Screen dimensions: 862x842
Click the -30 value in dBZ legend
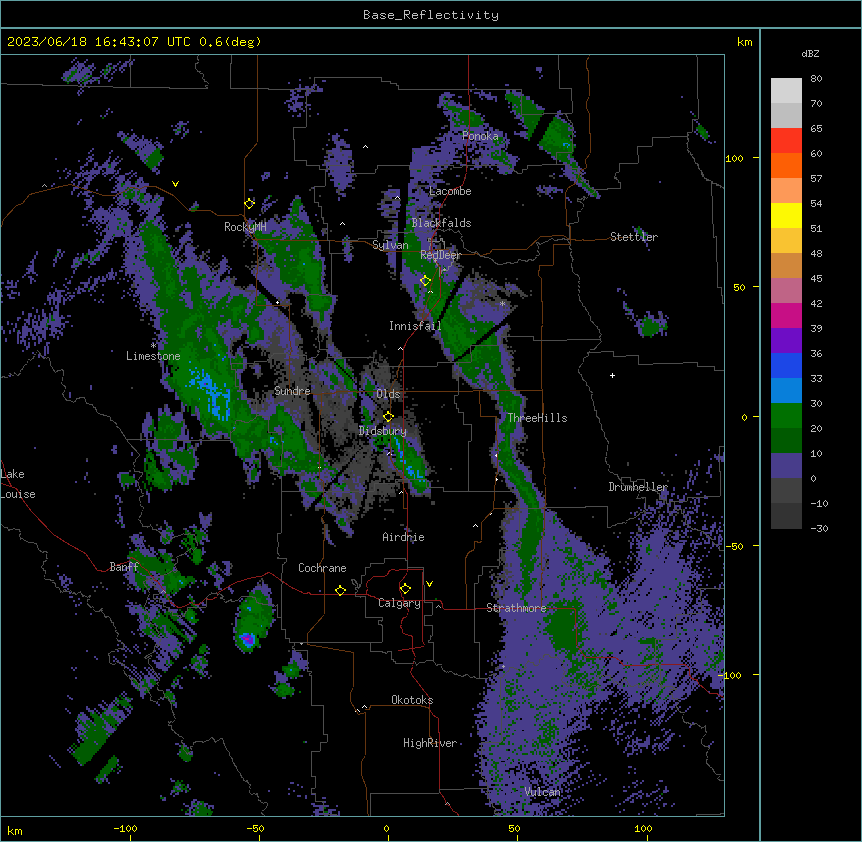(819, 528)
